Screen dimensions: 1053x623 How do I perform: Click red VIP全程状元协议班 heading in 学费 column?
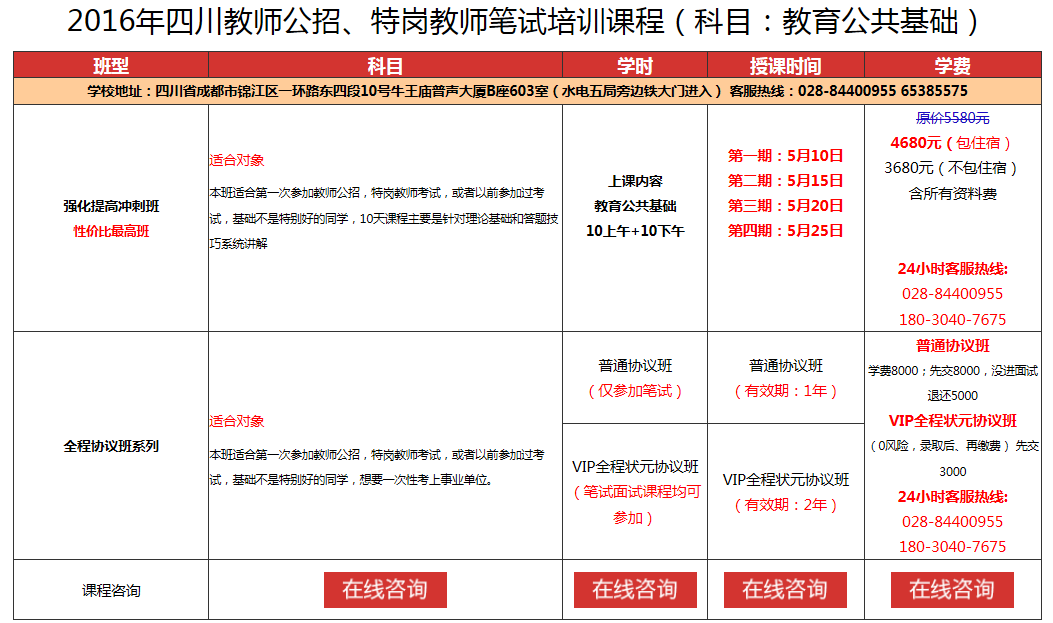click(952, 420)
